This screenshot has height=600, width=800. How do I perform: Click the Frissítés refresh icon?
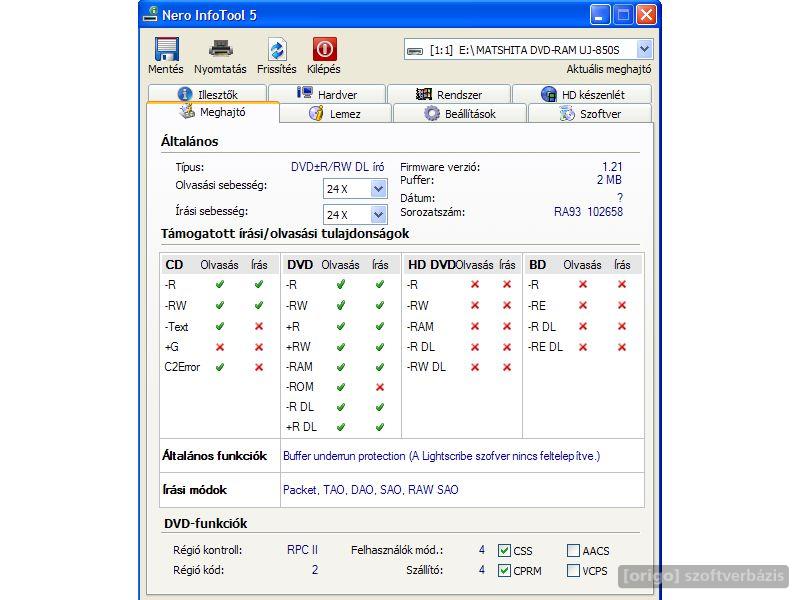coord(277,49)
